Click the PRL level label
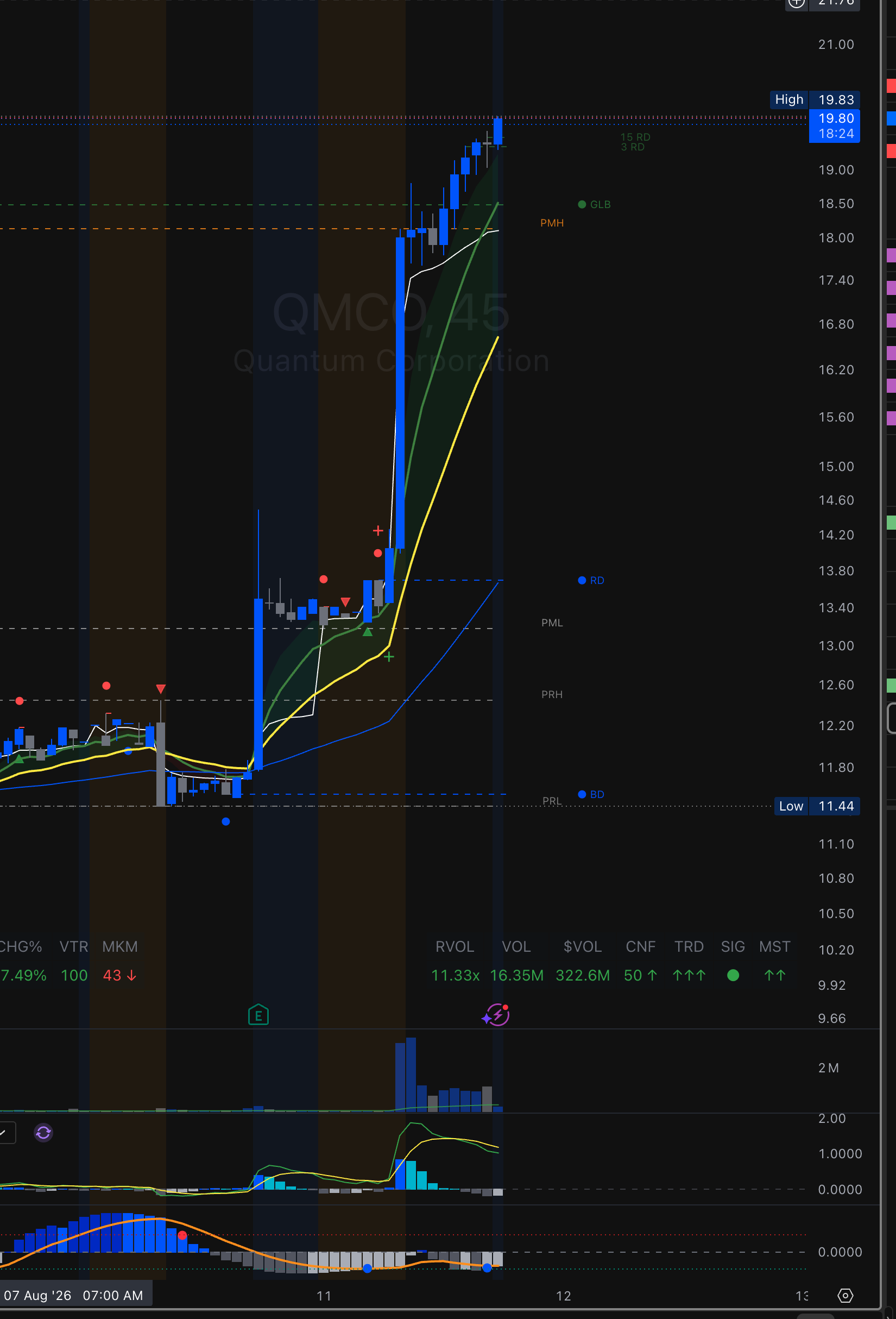 point(552,801)
